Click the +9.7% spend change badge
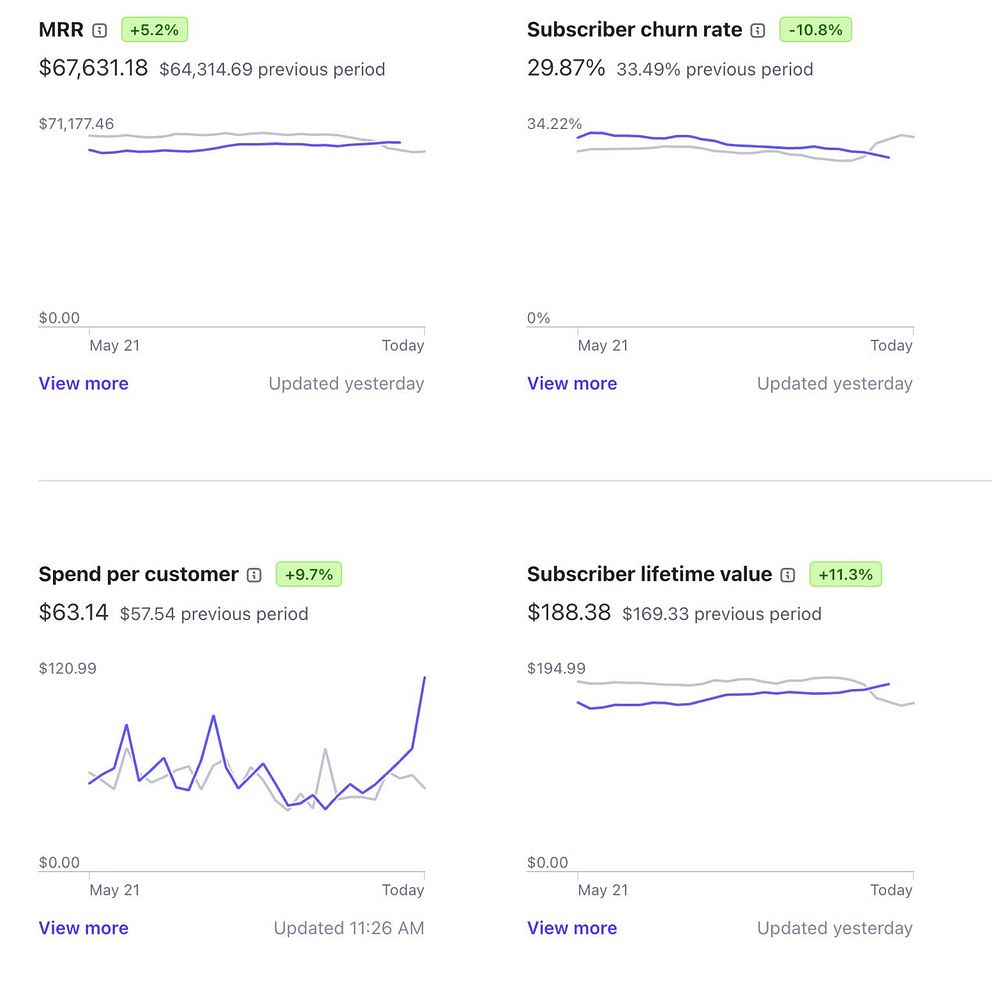This screenshot has width=992, height=1000. click(x=309, y=574)
